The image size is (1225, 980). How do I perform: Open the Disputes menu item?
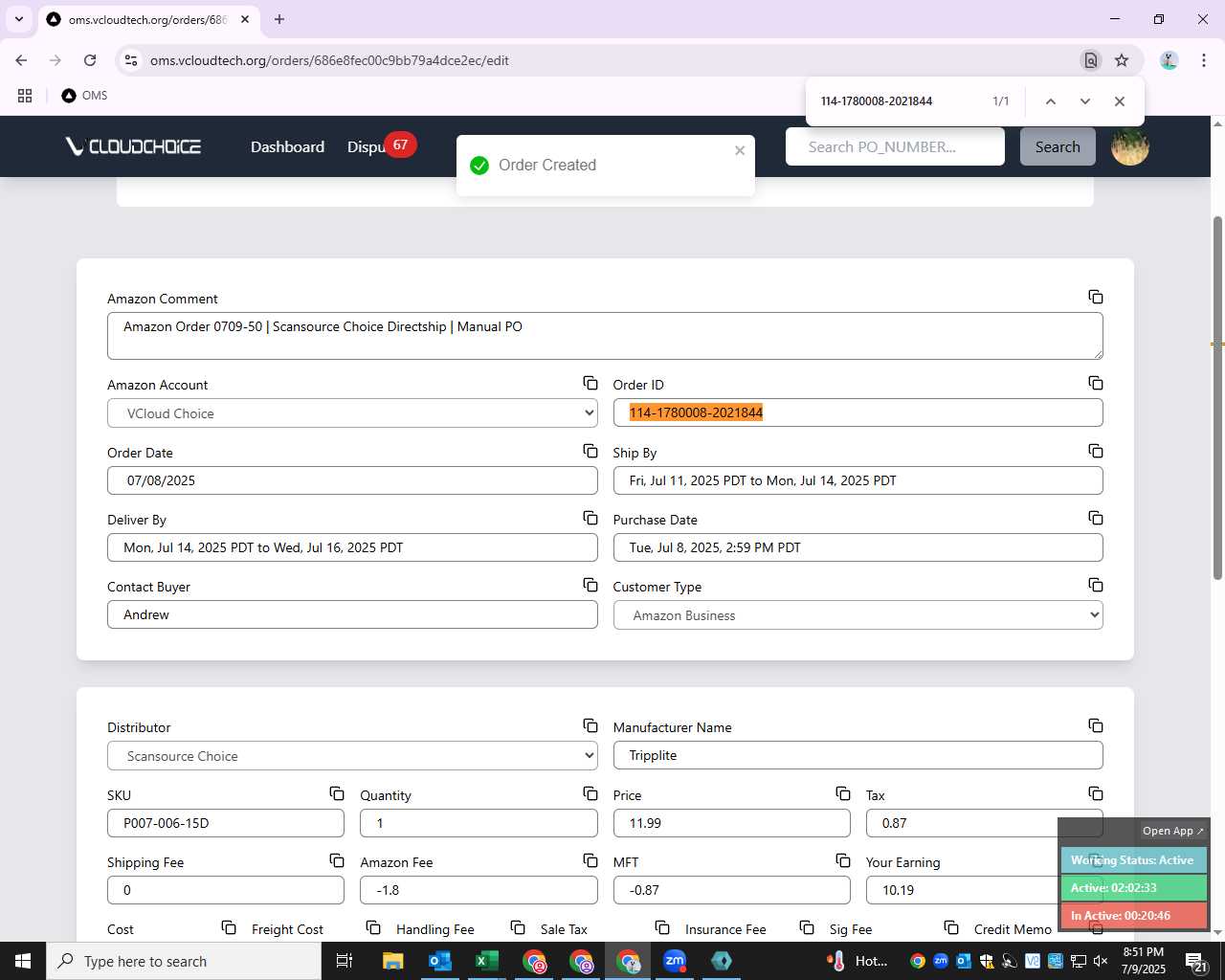tap(367, 146)
